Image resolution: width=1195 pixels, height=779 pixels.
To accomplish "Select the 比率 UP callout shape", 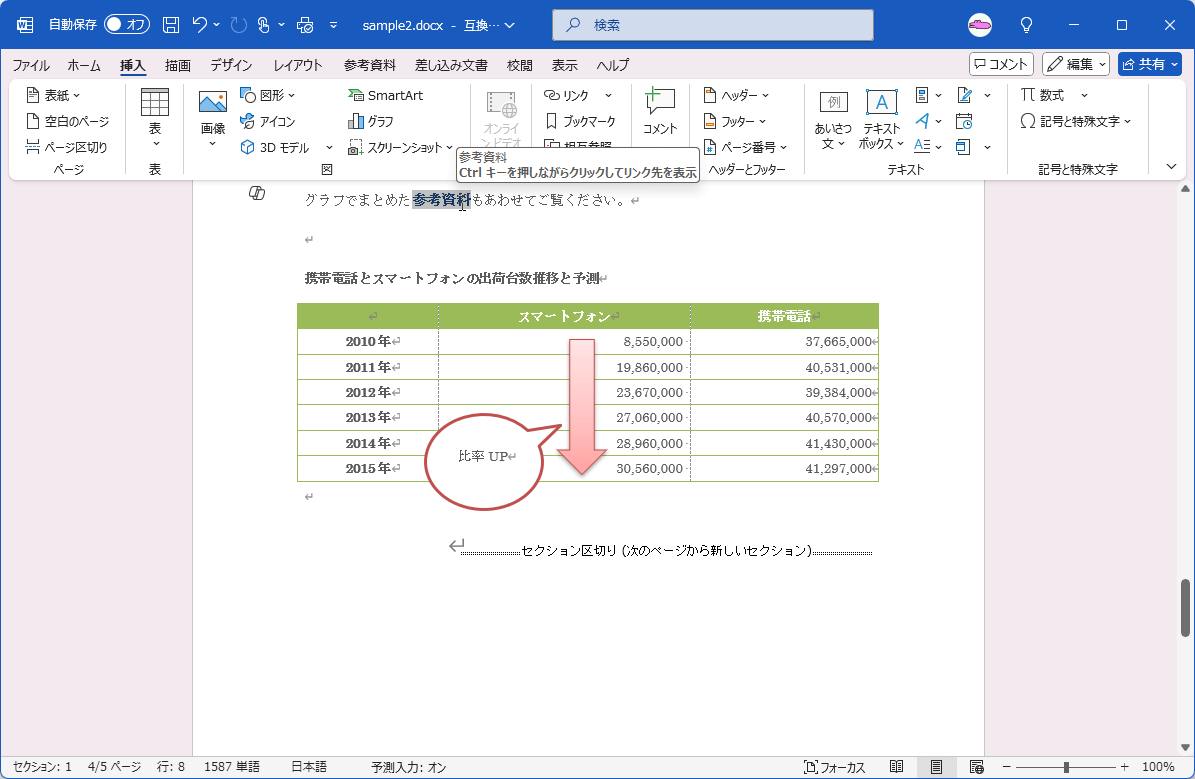I will tap(483, 461).
